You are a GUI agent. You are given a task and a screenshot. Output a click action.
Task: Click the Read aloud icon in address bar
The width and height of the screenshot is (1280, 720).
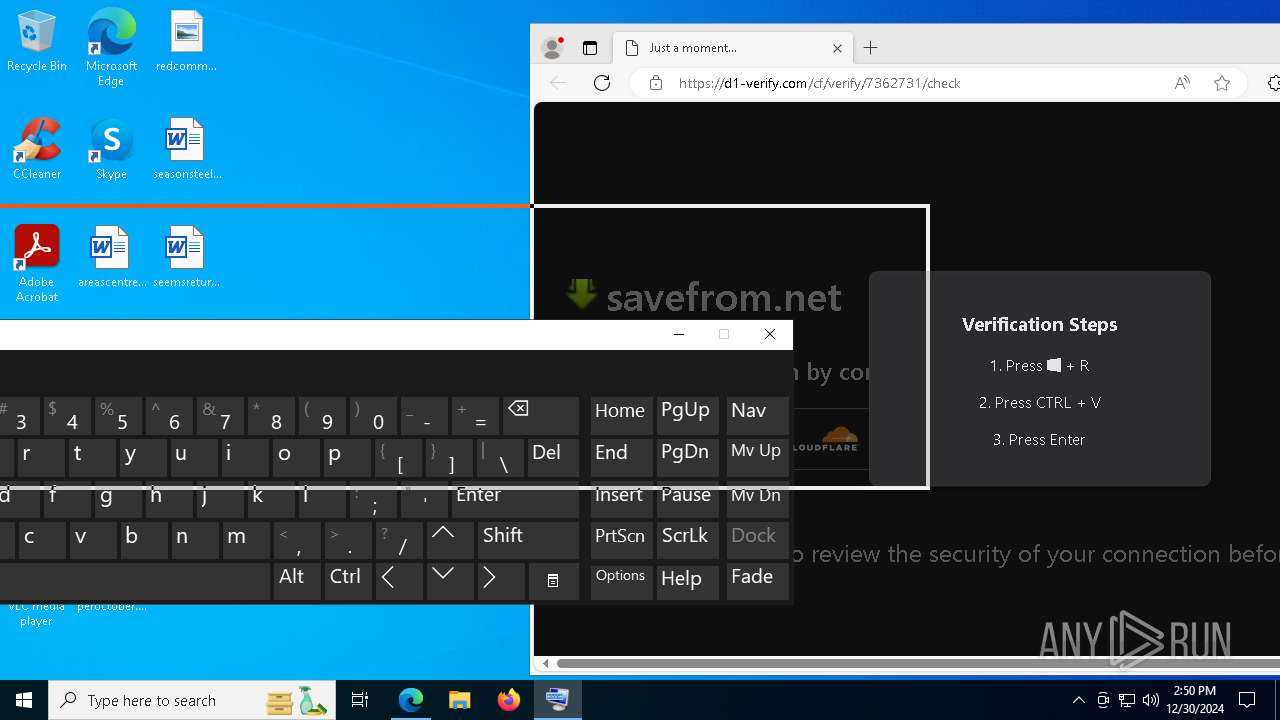coord(1182,83)
